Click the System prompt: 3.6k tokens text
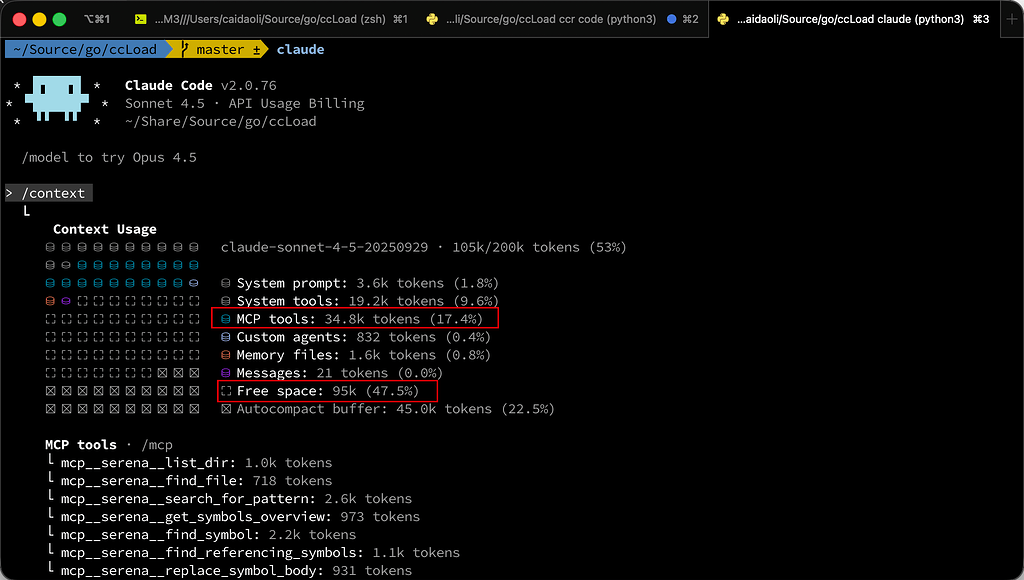The height and width of the screenshot is (580, 1024). click(368, 283)
